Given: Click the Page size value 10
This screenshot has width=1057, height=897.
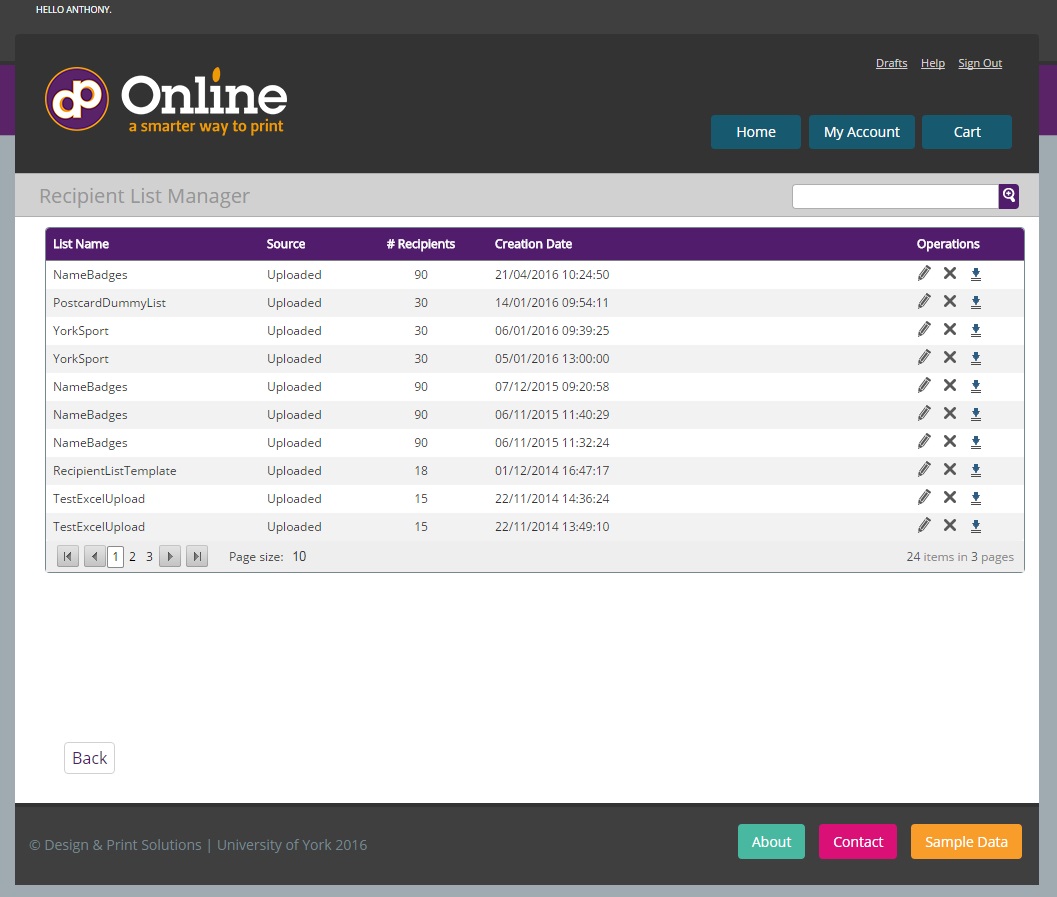Looking at the screenshot, I should click(x=299, y=557).
